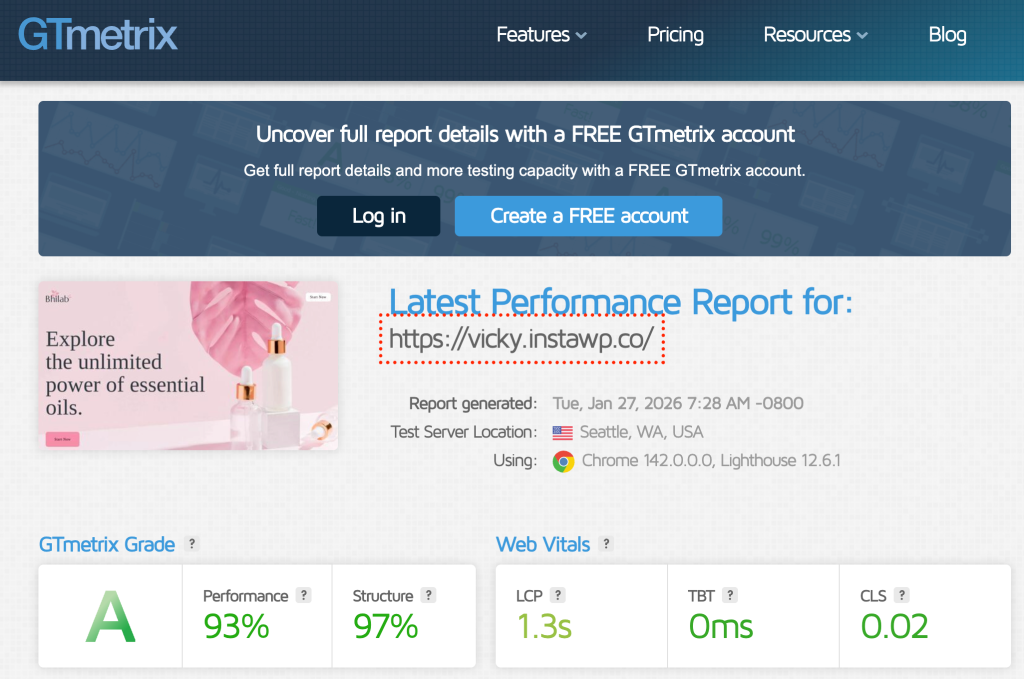Open help icon next to Web Vitals

tap(607, 544)
